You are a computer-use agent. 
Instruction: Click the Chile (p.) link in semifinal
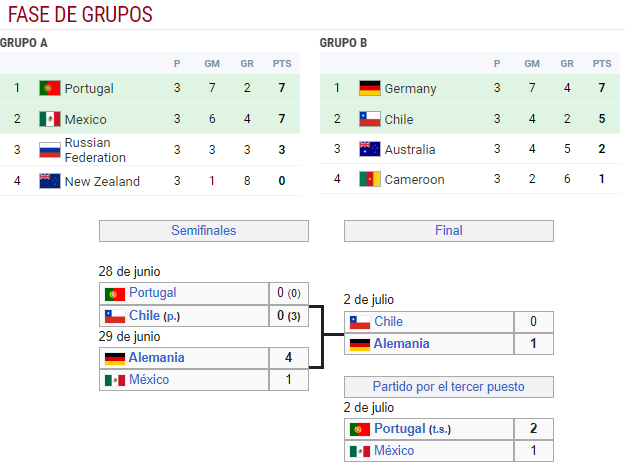[155, 316]
